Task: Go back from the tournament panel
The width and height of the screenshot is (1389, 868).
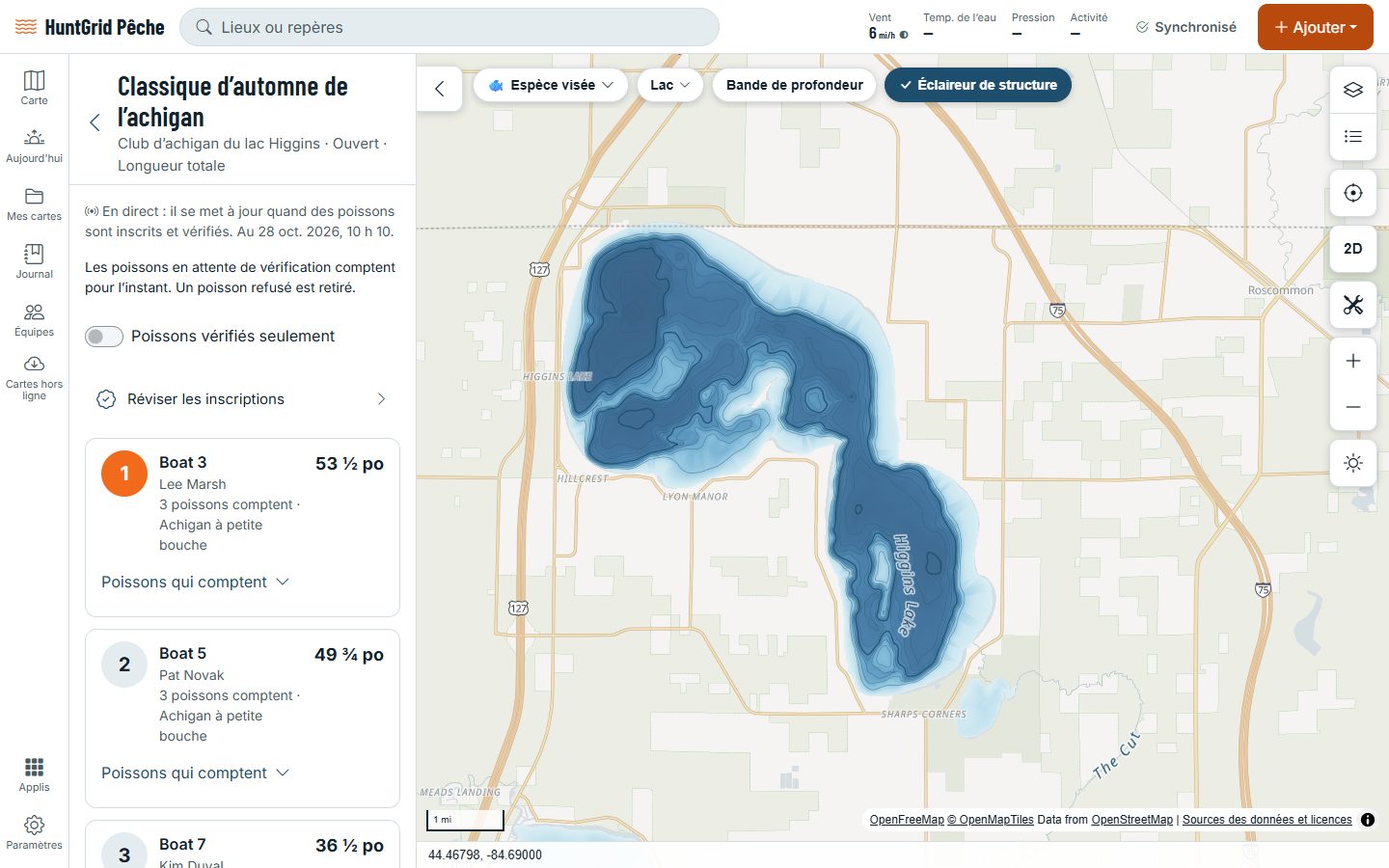Action: [95, 122]
